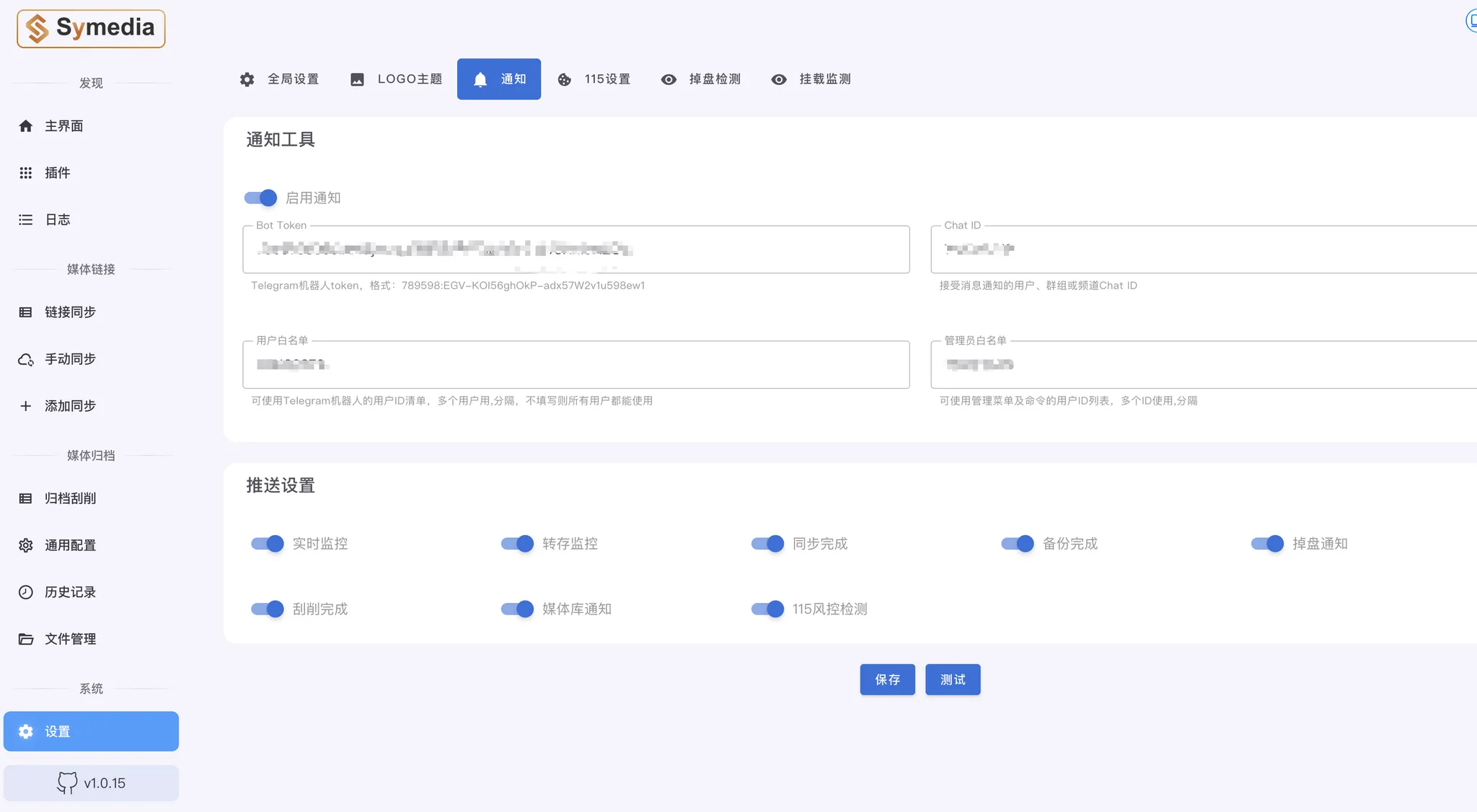1477x812 pixels.
Task: Click the list icon for 日志
Action: tap(26, 220)
